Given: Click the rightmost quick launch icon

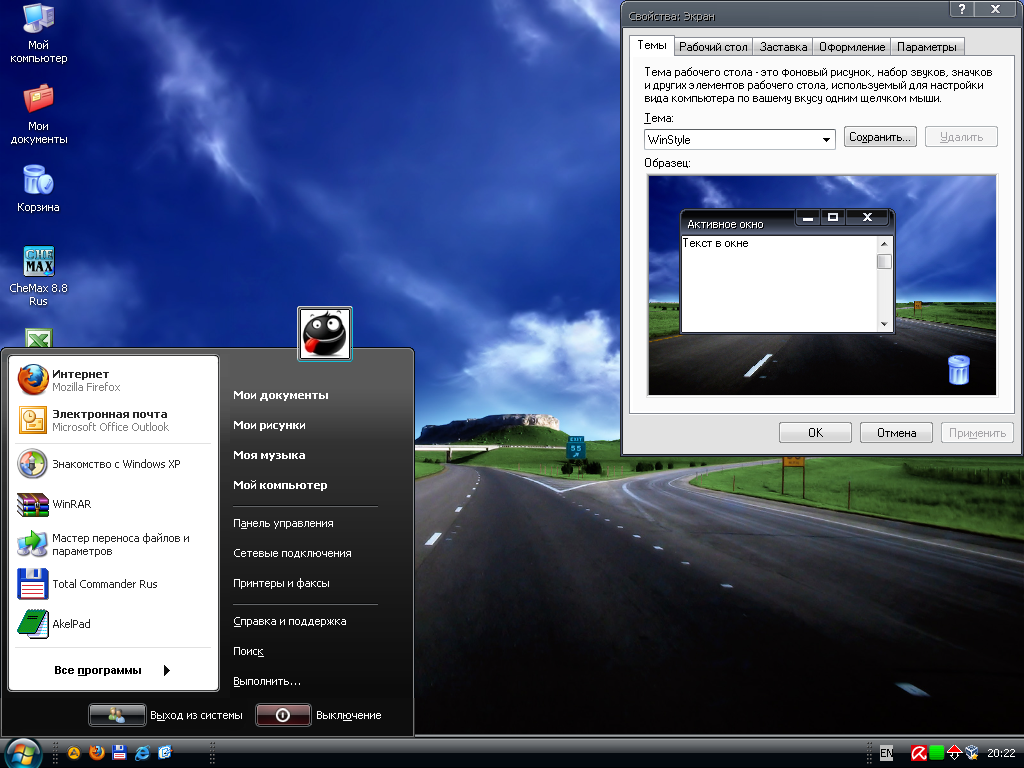Looking at the screenshot, I should tap(165, 753).
